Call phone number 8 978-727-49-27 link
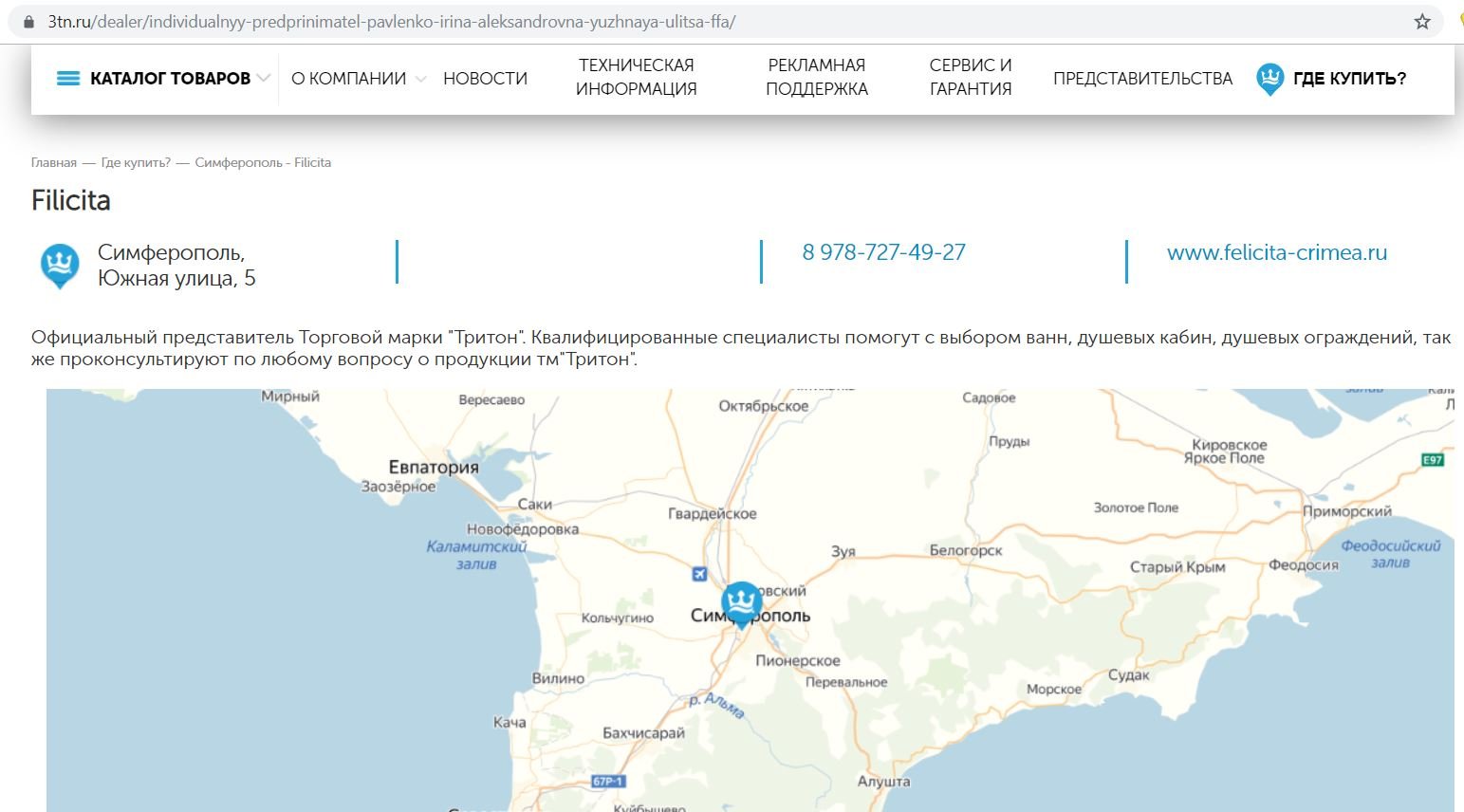1464x812 pixels. (883, 252)
